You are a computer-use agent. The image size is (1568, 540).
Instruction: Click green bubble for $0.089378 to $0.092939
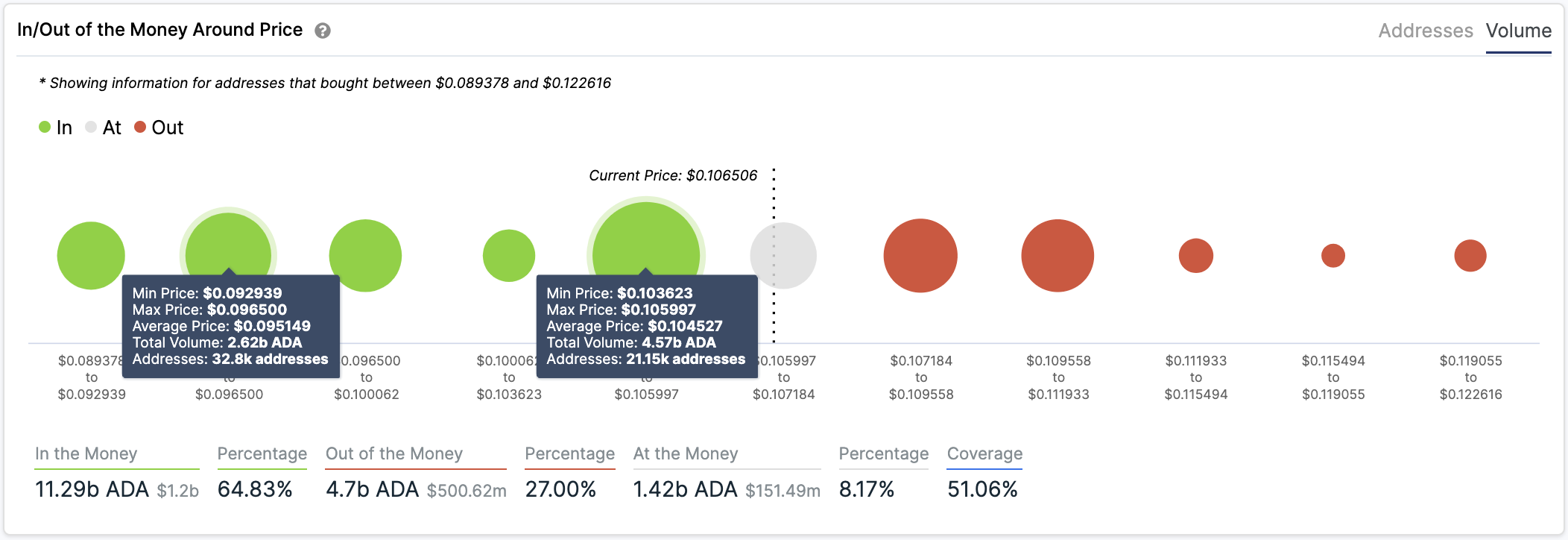coord(91,255)
